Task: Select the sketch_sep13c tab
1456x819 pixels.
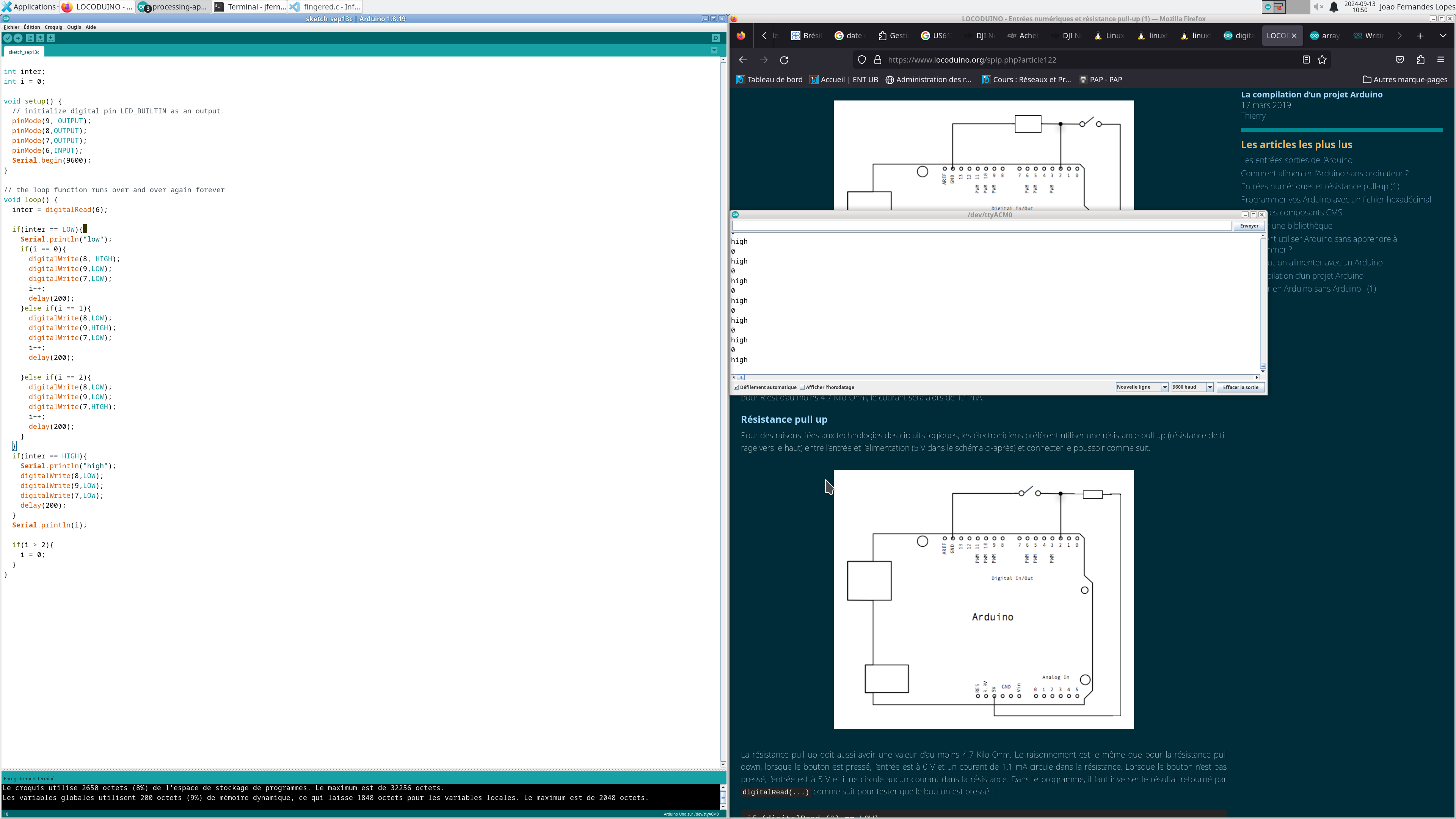Action: pos(24,52)
